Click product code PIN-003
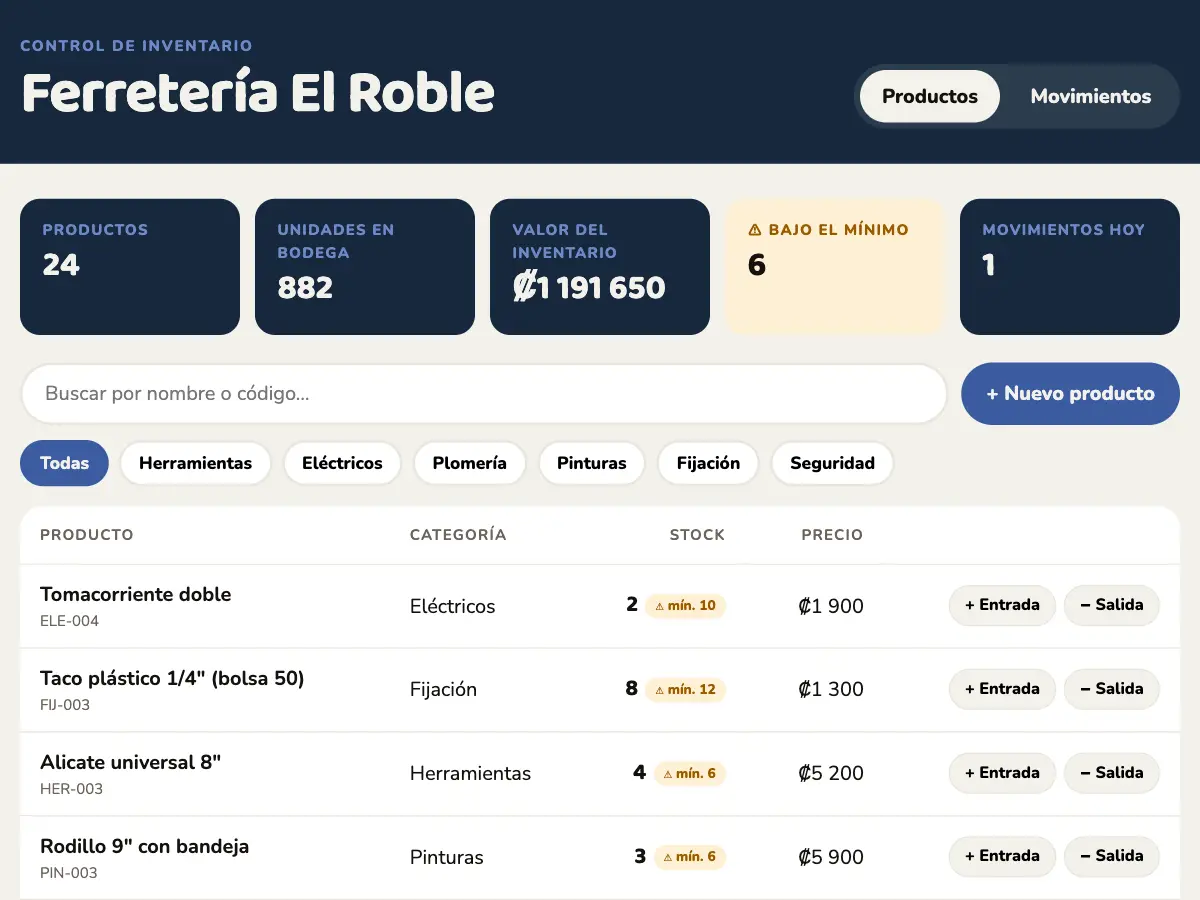 point(69,873)
